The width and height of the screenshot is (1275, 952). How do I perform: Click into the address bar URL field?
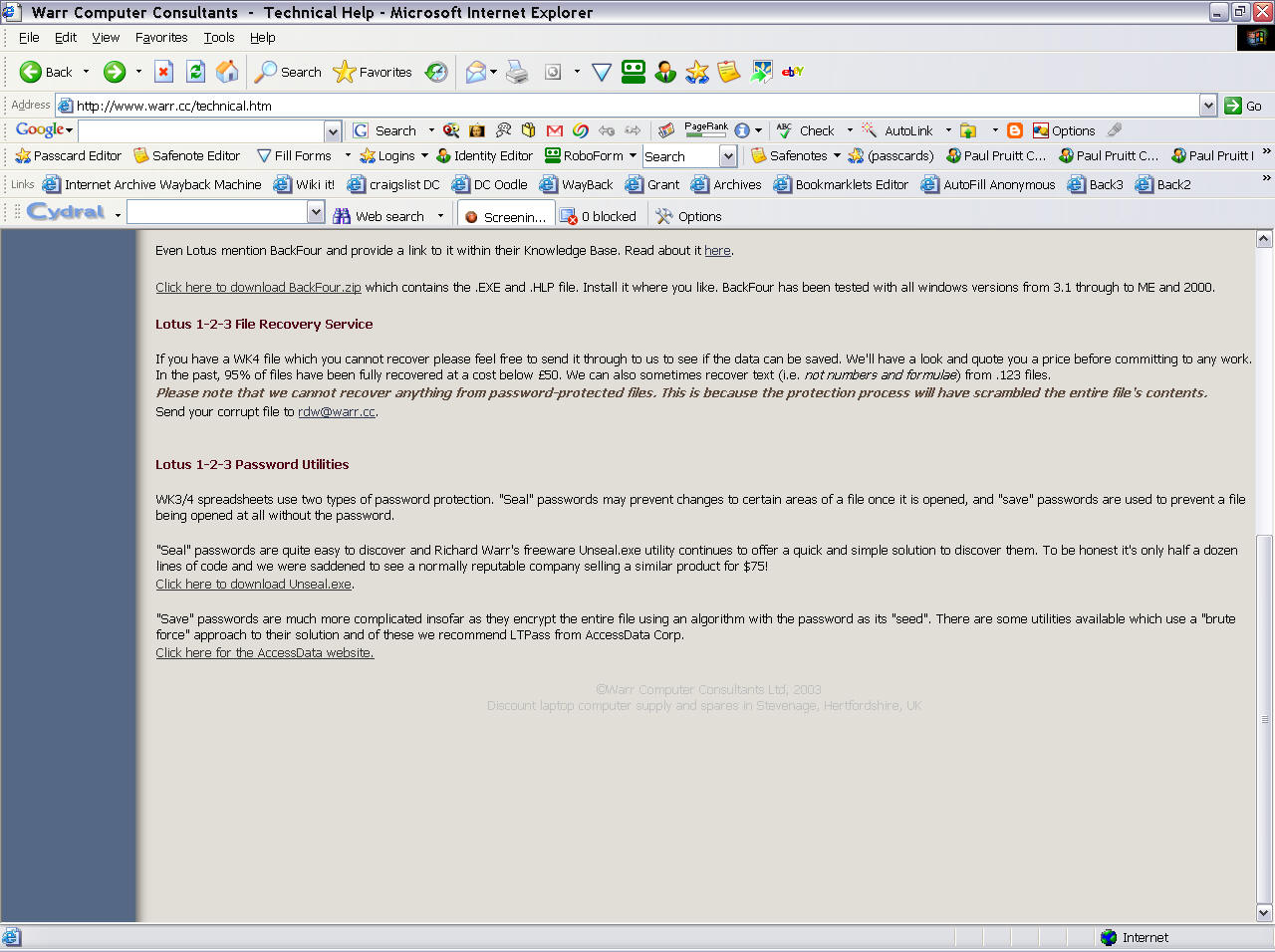[x=628, y=106]
